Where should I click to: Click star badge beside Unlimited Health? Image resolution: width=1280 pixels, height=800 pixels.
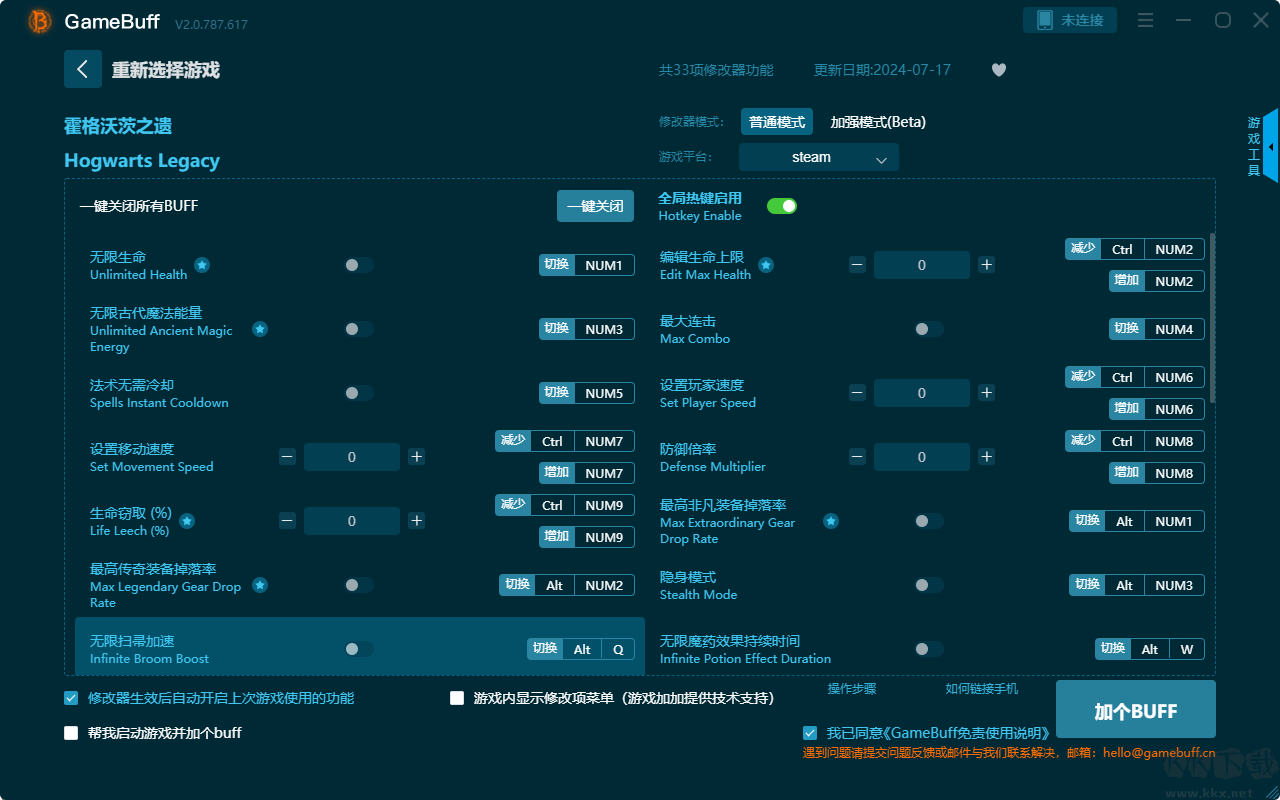(202, 265)
